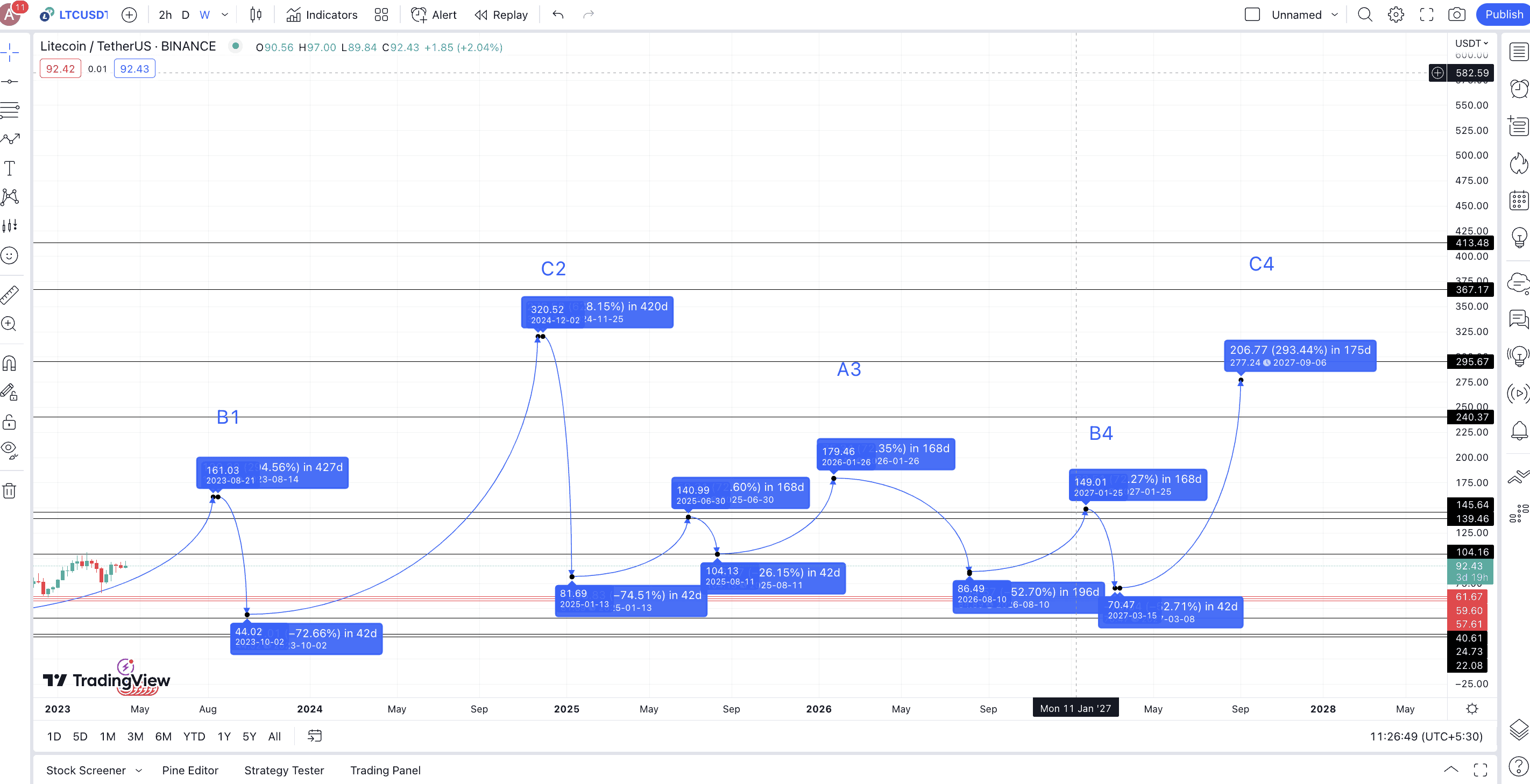
Task: Click the LTCUSDT symbol search field
Action: [x=83, y=15]
